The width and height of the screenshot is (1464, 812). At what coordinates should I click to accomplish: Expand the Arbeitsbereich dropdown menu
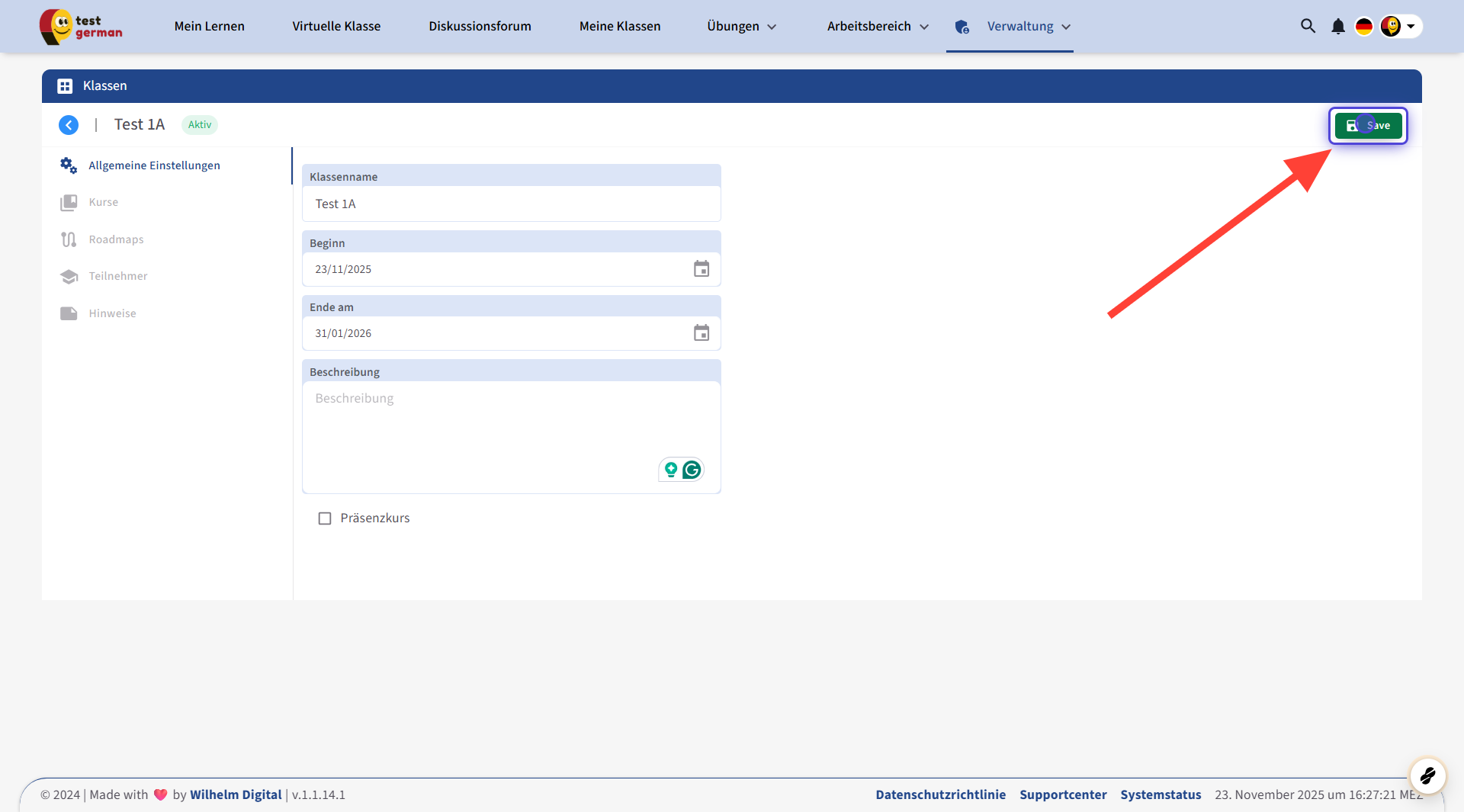click(878, 27)
